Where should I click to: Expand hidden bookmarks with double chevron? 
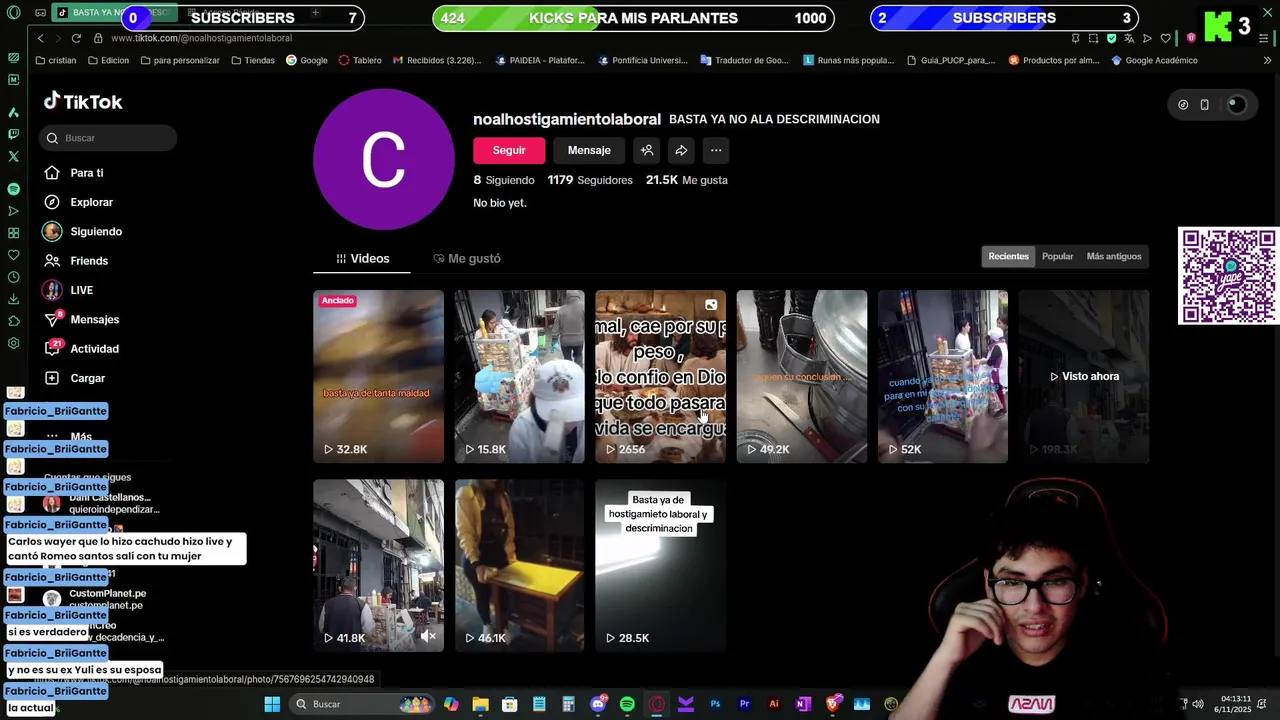tap(1265, 60)
